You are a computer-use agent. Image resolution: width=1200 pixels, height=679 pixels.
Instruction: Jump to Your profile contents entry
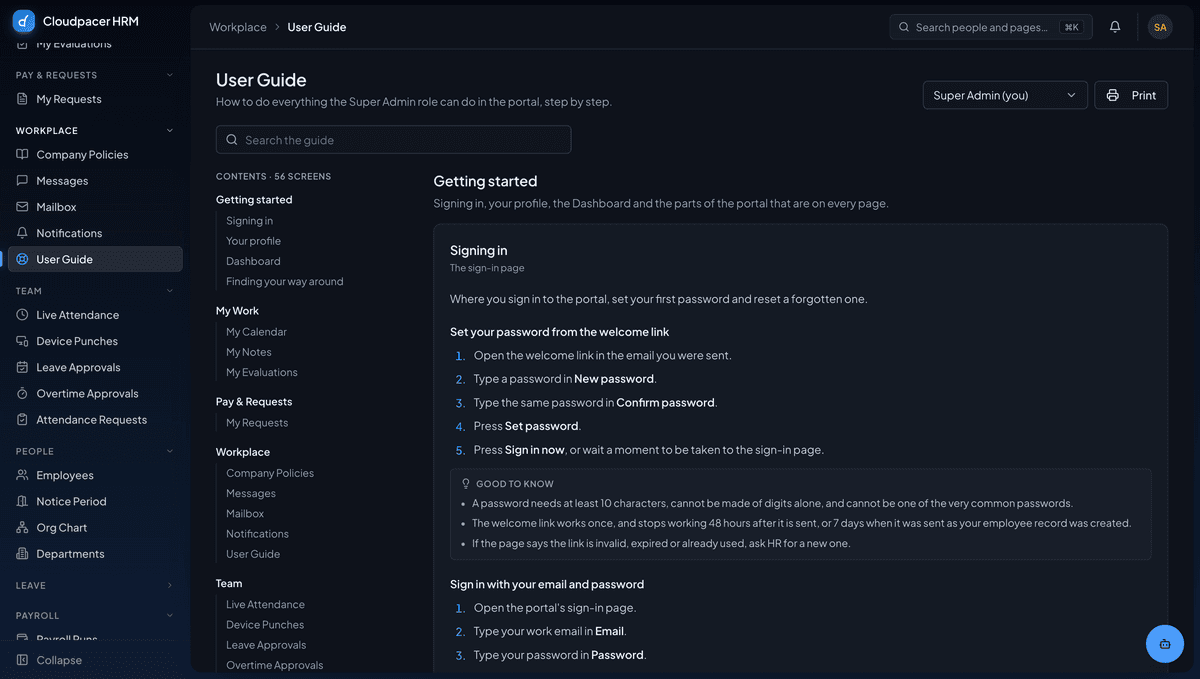point(253,241)
